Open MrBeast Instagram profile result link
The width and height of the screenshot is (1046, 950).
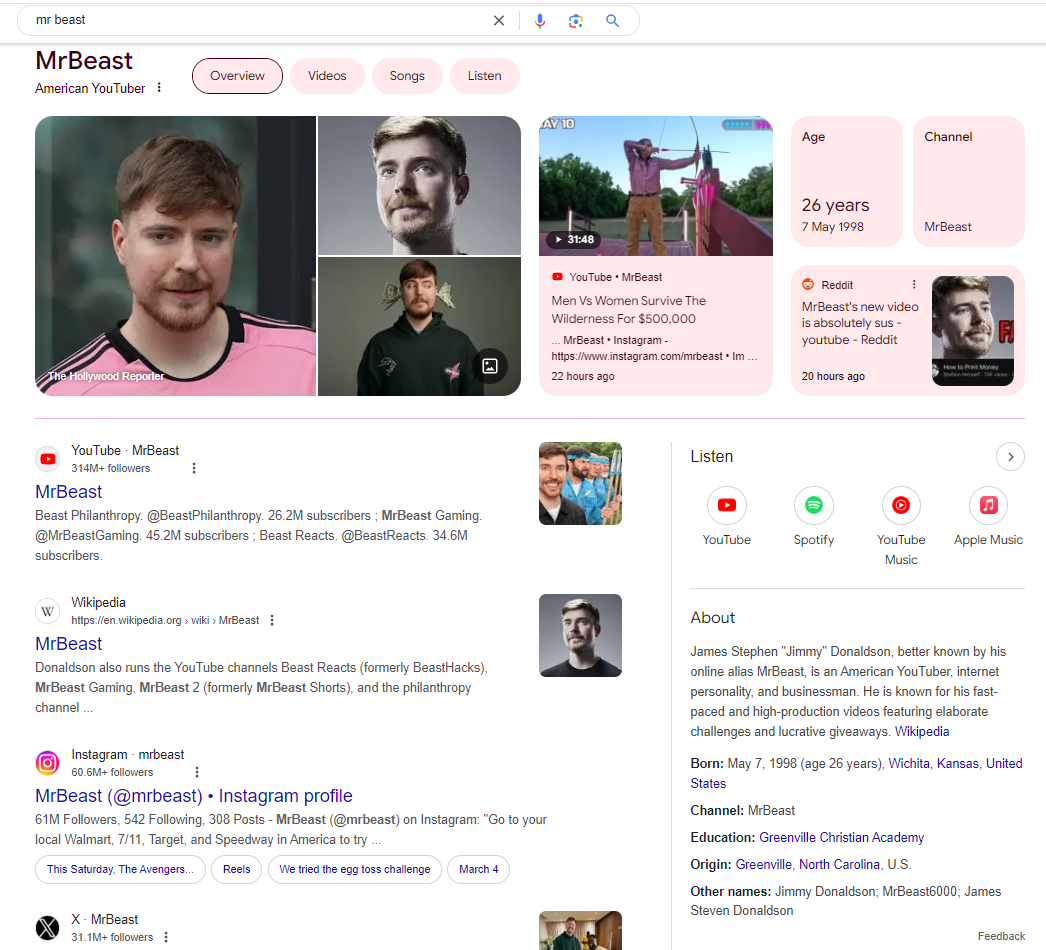tap(194, 796)
